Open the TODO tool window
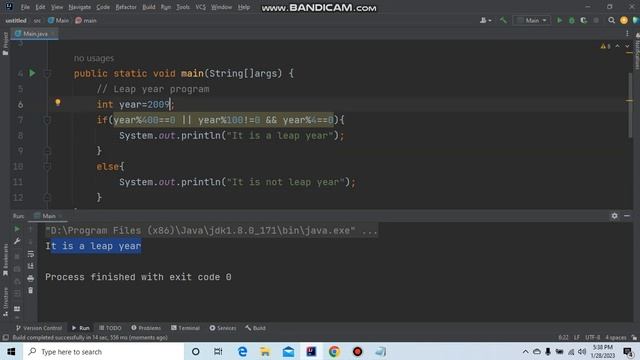 110,328
